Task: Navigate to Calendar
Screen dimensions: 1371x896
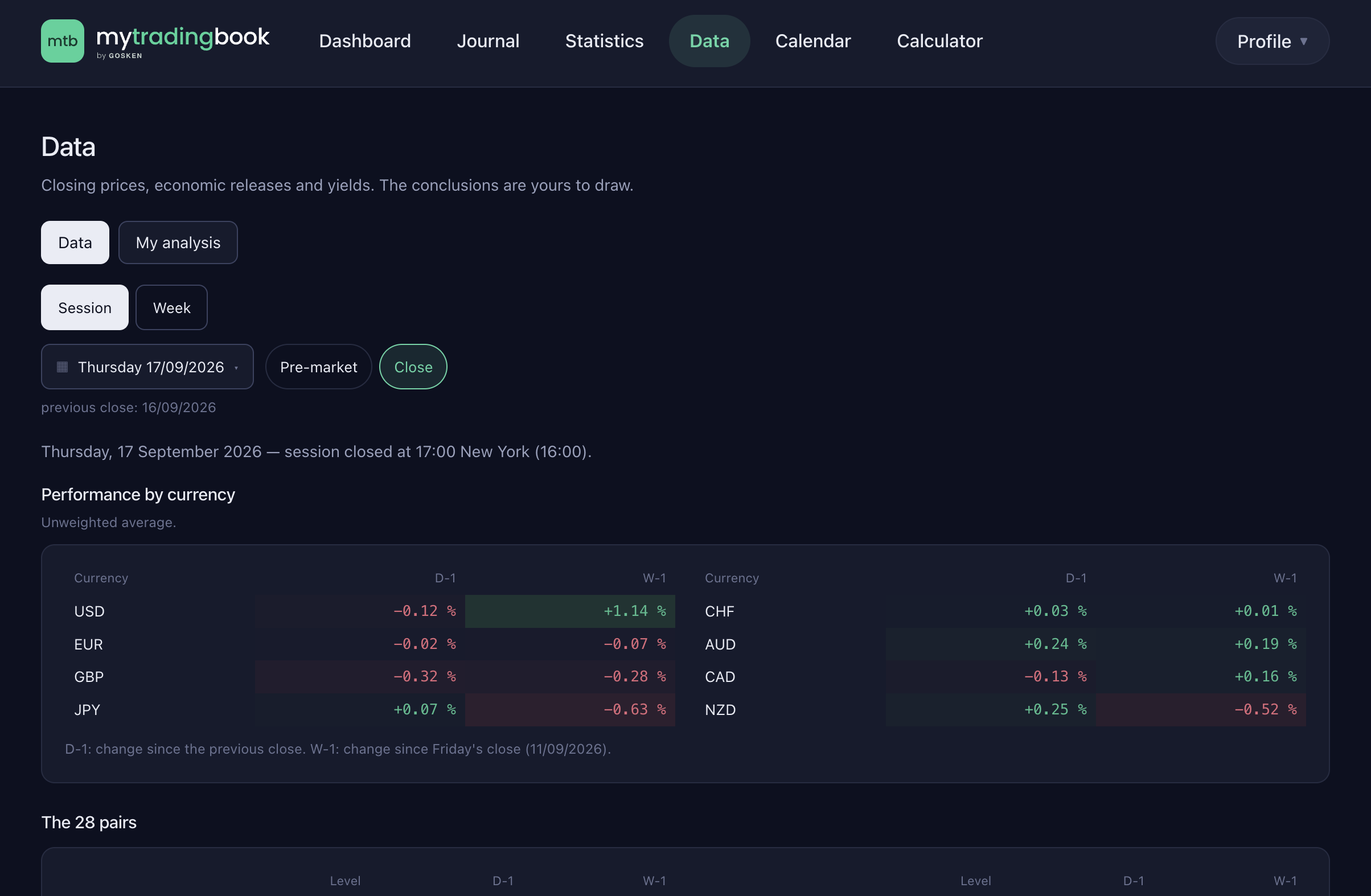Action: coord(813,41)
